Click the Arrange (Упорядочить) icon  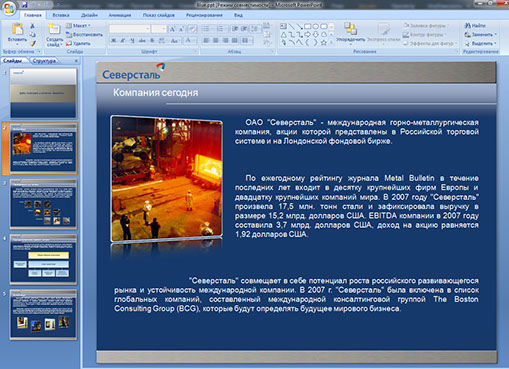350,29
